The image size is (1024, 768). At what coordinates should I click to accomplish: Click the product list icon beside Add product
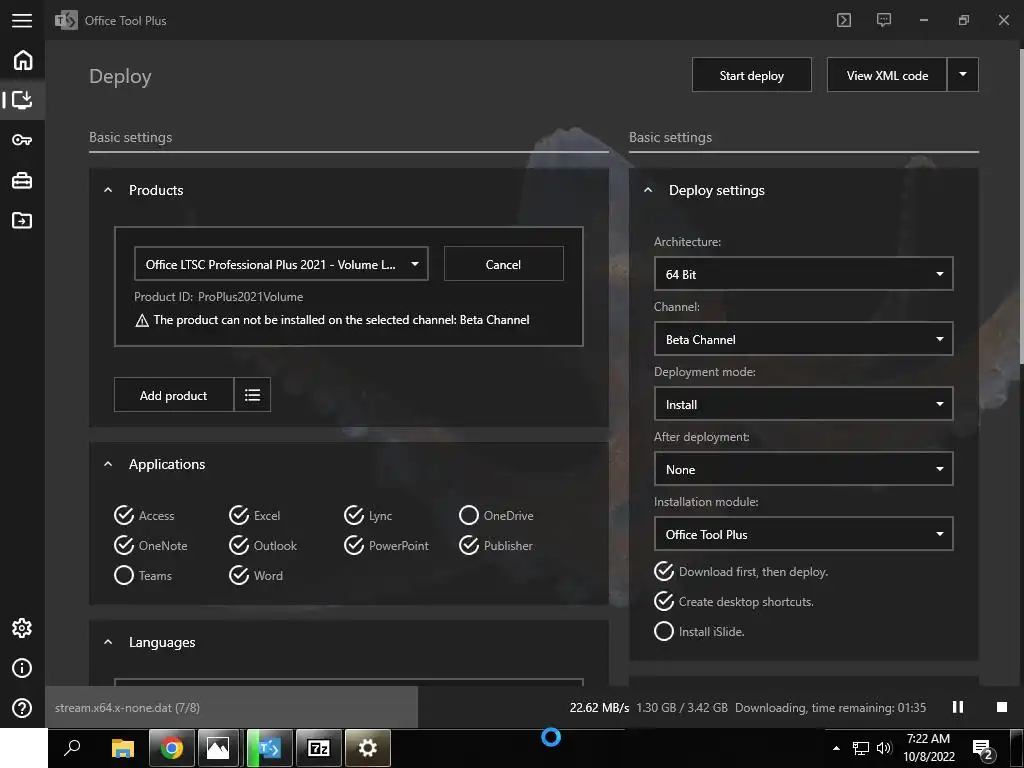[252, 395]
